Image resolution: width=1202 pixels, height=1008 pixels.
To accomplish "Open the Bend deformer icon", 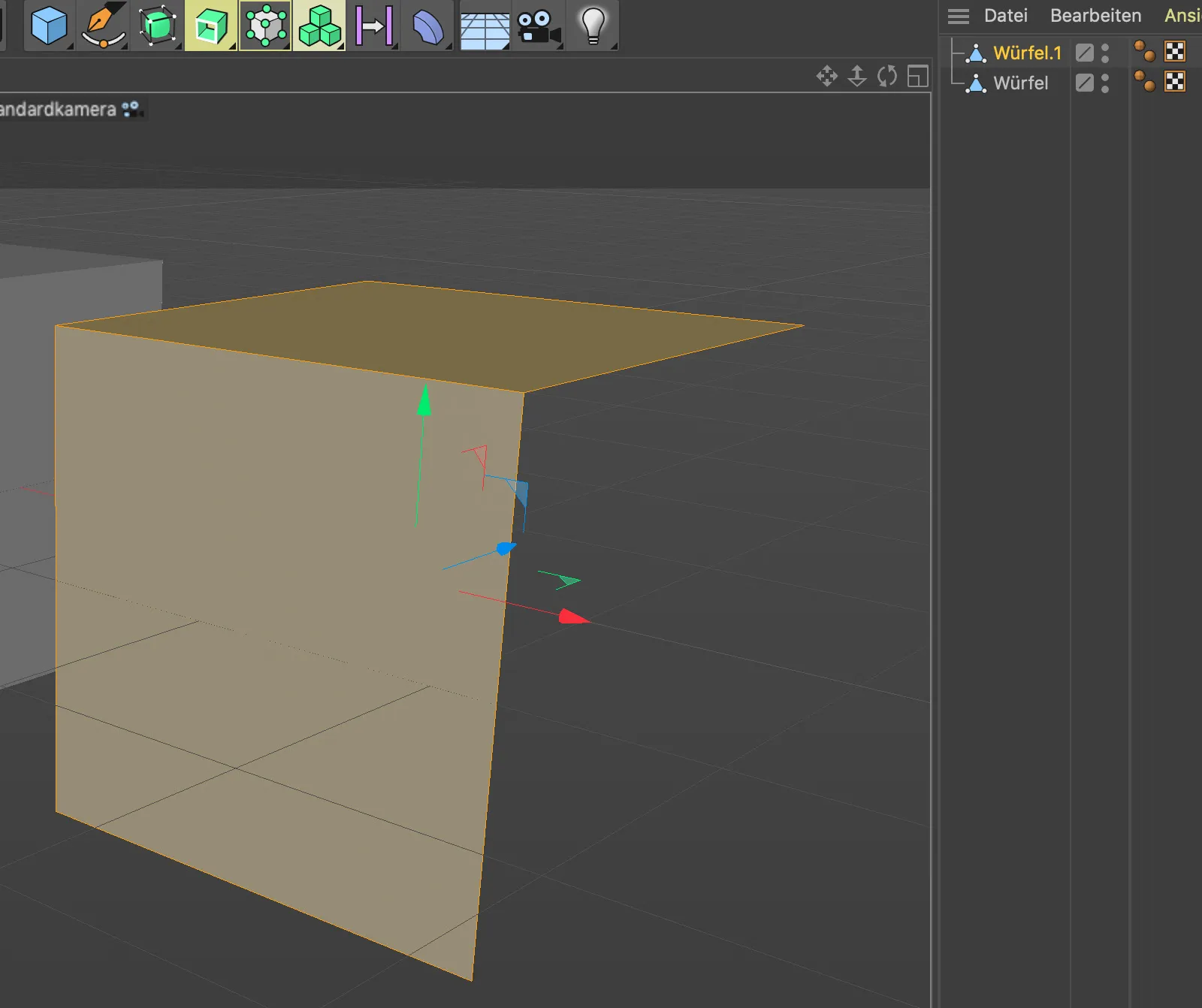I will (427, 26).
